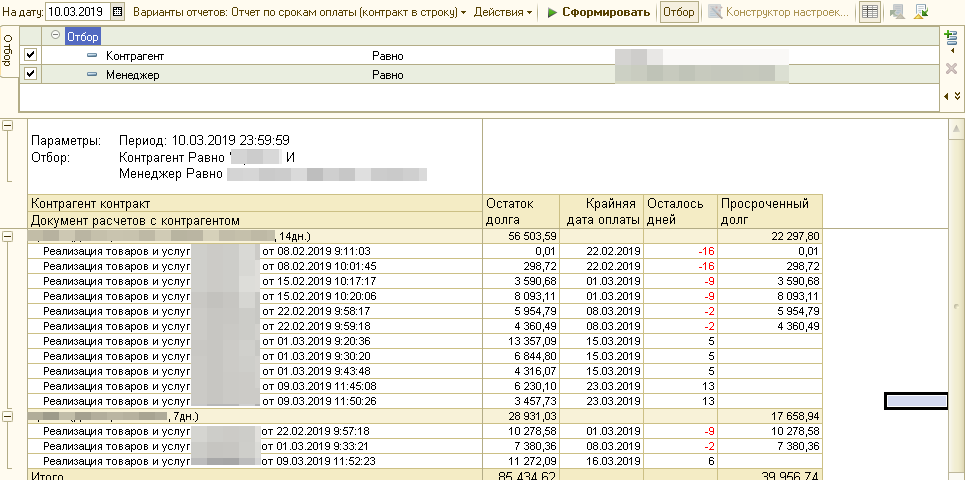The width and height of the screenshot is (965, 480).
Task: Uncheck the Менеджер filter checkbox
Action: pyautogui.click(x=30, y=74)
